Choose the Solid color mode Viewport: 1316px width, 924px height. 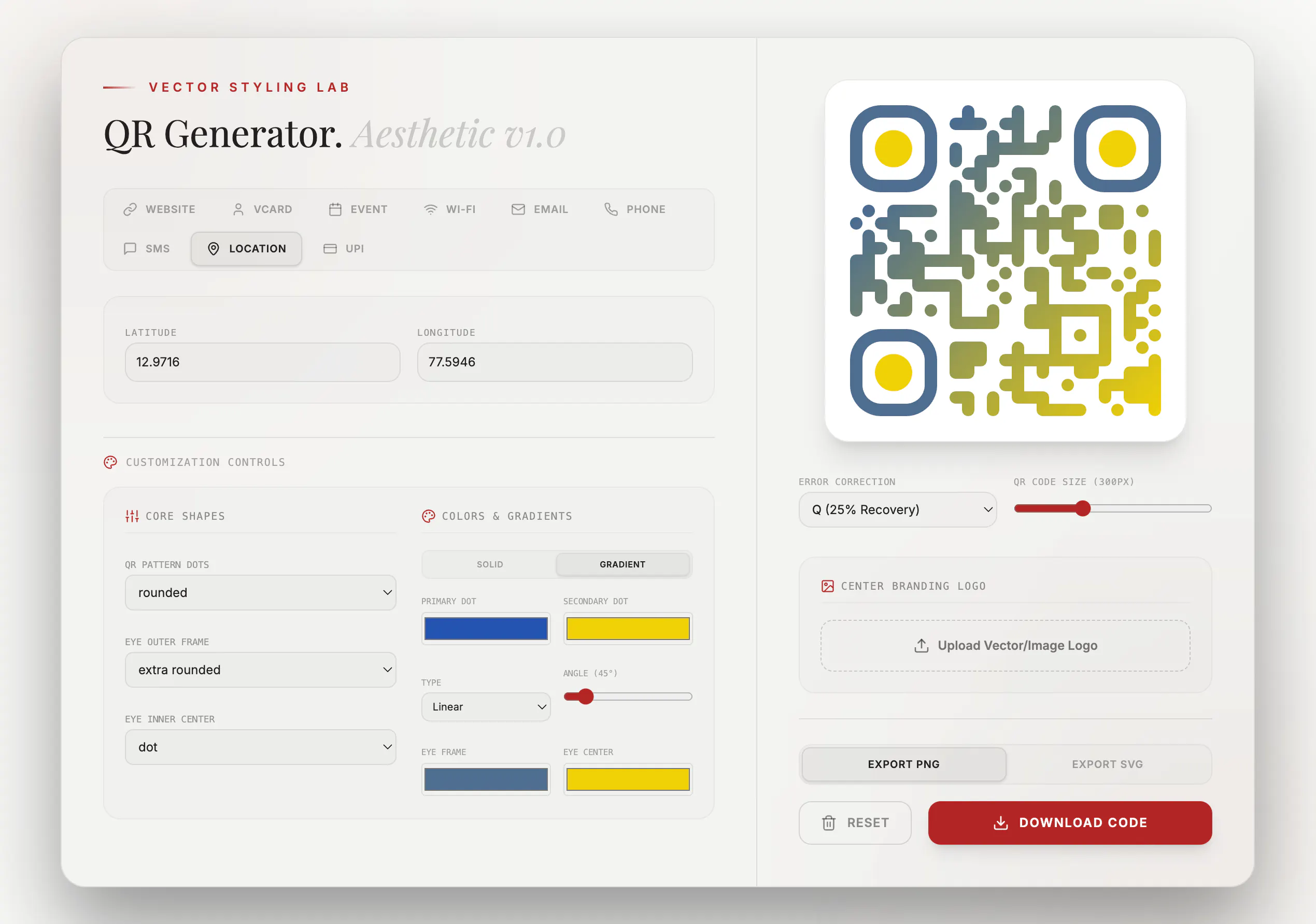pos(489,564)
